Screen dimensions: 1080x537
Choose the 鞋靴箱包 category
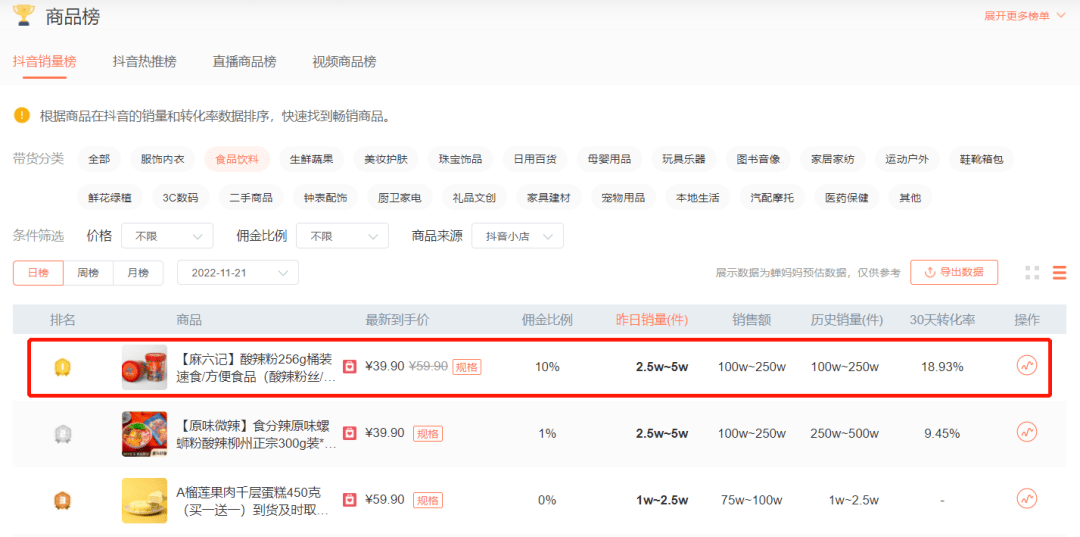pos(982,160)
